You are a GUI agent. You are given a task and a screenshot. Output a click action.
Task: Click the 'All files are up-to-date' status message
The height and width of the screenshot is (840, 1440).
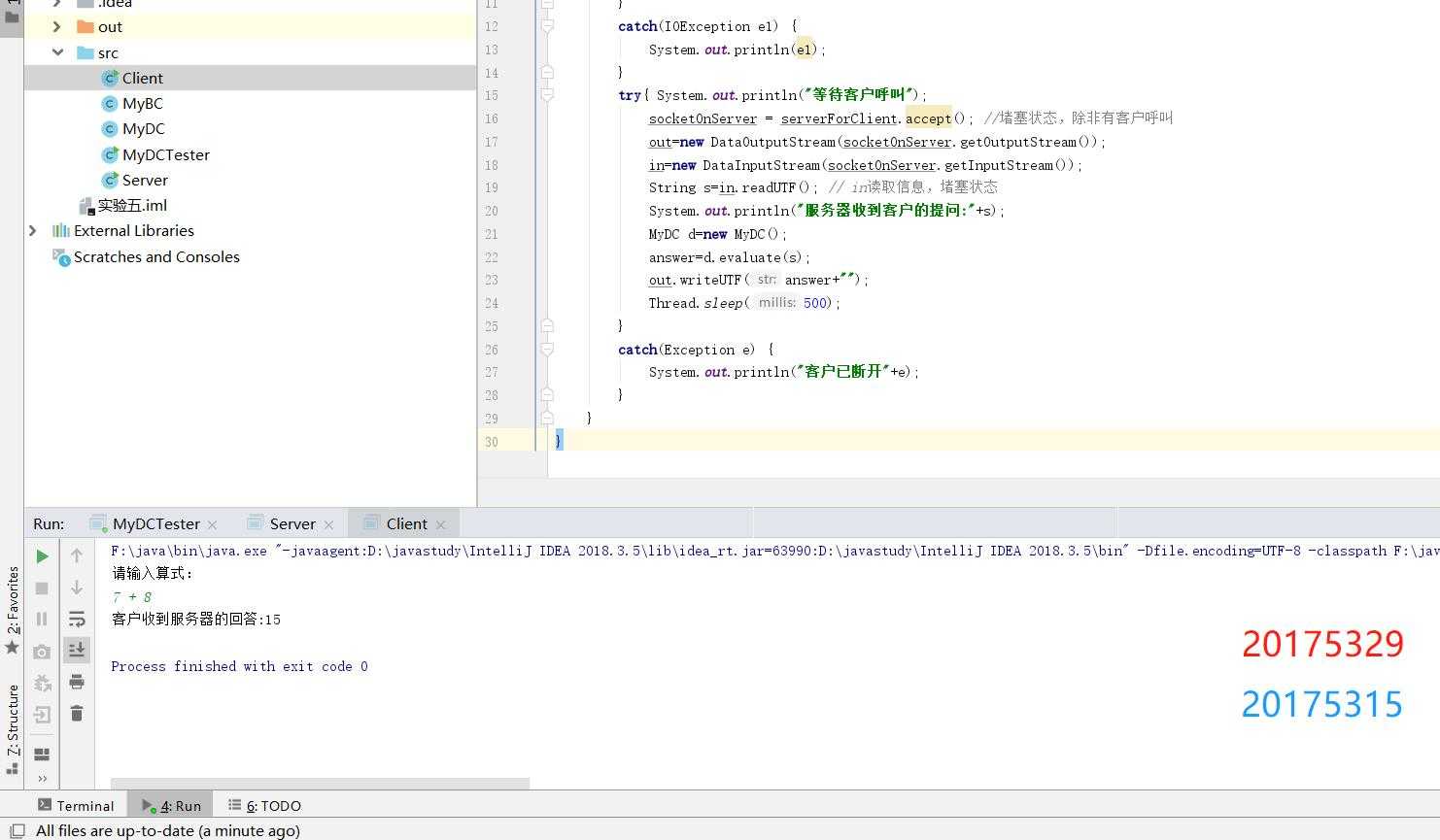pos(168,830)
